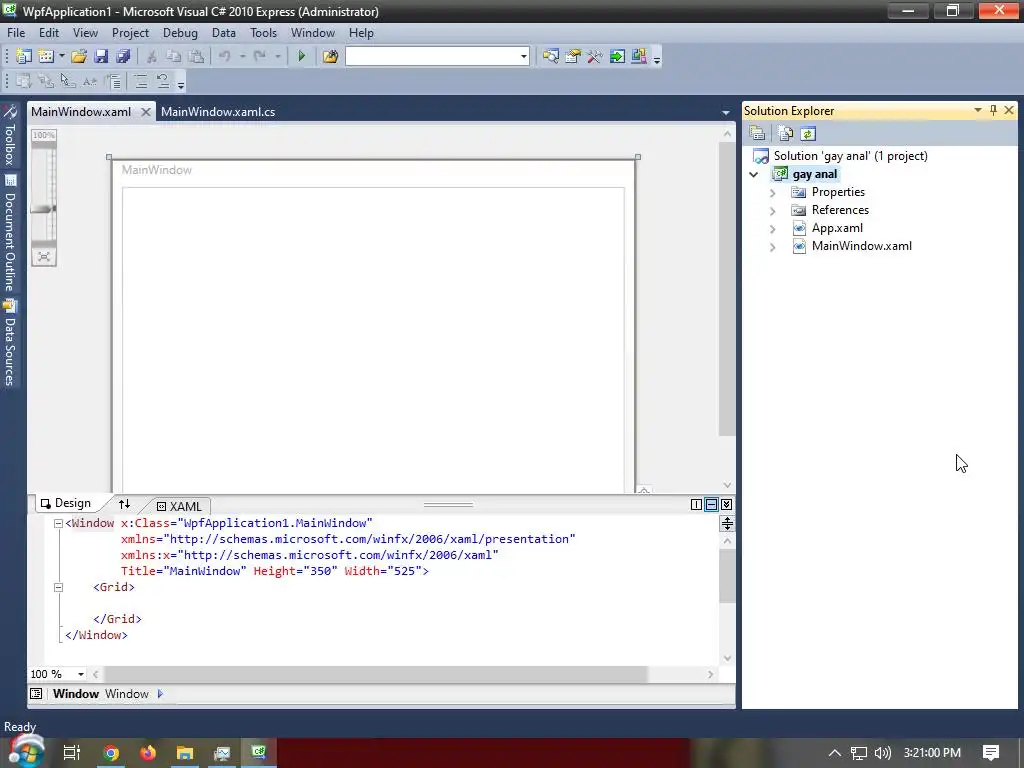Open the standard toolbar overflow options arrow
This screenshot has height=768, width=1024.
click(x=657, y=59)
